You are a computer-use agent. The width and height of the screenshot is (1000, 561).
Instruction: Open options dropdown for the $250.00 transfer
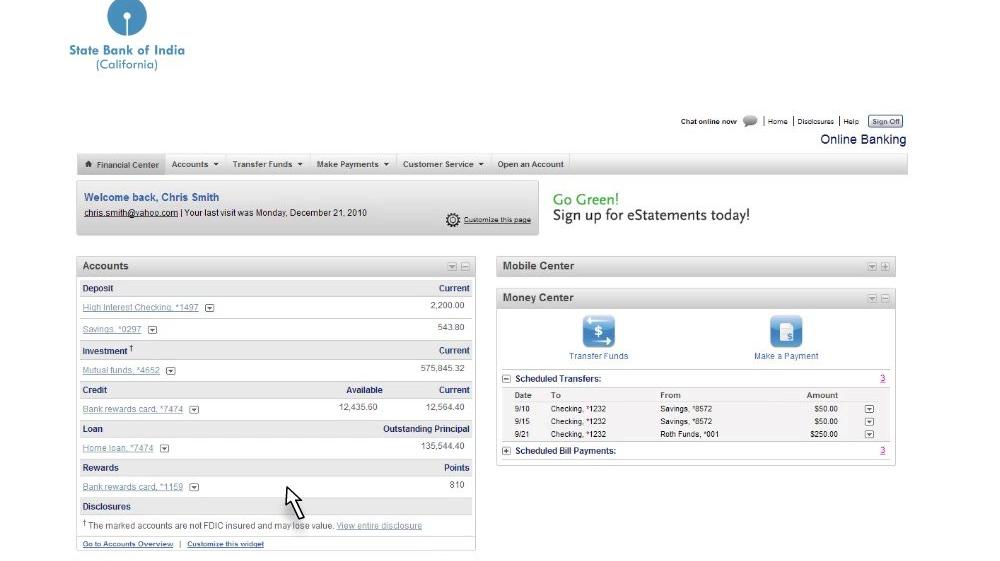pos(869,435)
